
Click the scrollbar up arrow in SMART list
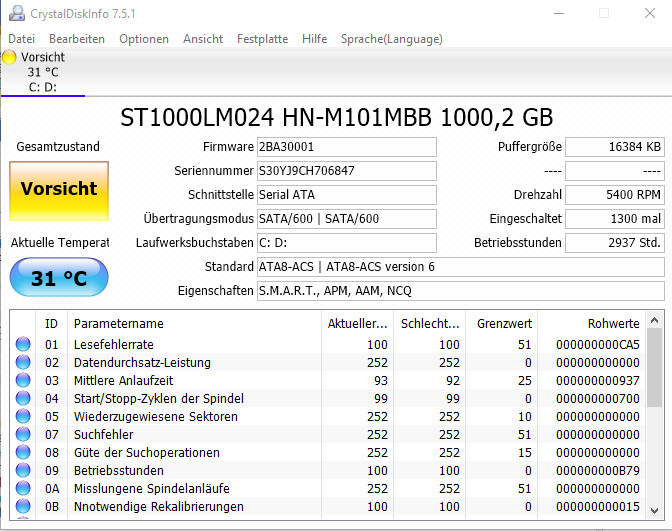[654, 320]
